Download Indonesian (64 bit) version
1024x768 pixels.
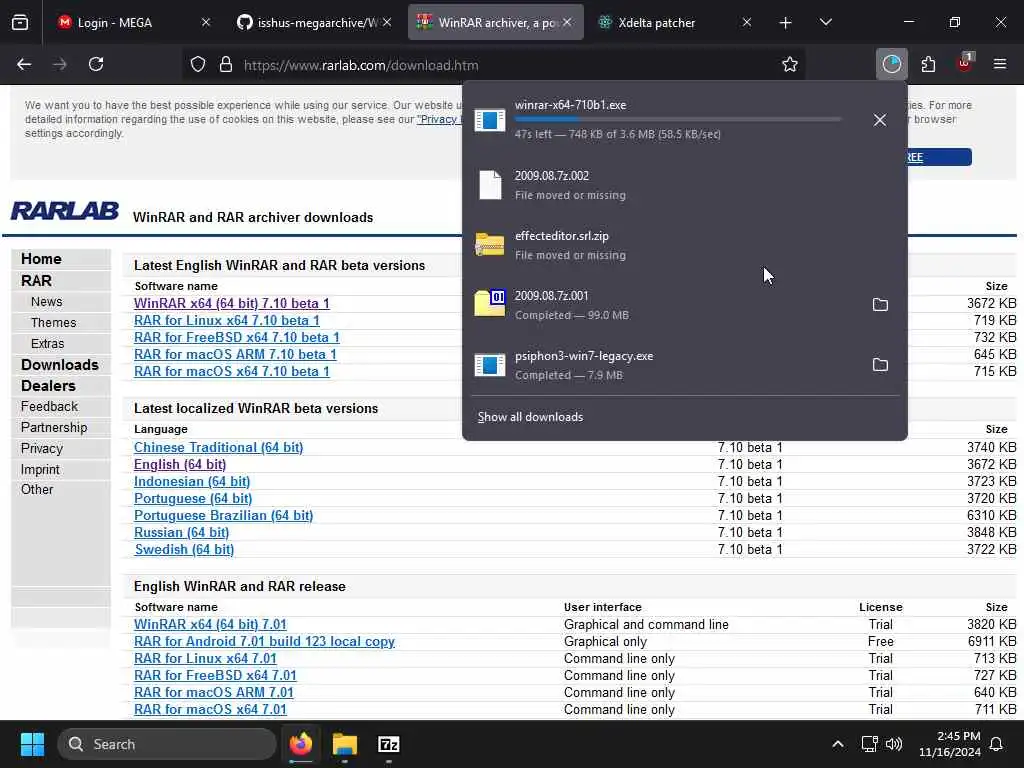[192, 482]
